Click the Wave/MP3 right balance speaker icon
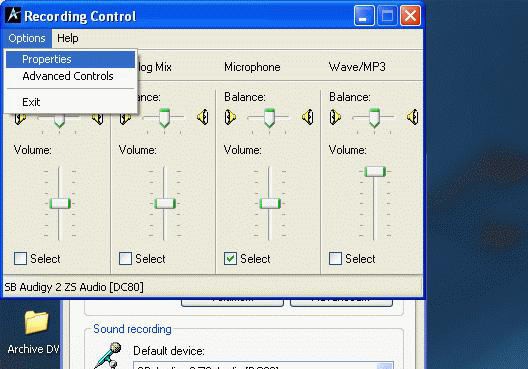 click(x=413, y=117)
